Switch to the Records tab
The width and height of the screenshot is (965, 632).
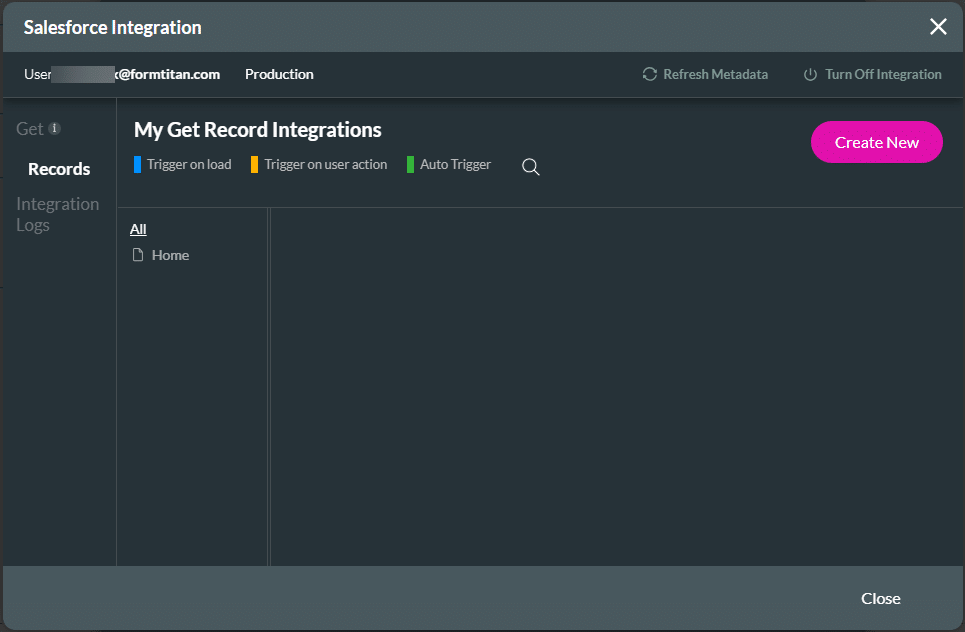coord(58,168)
